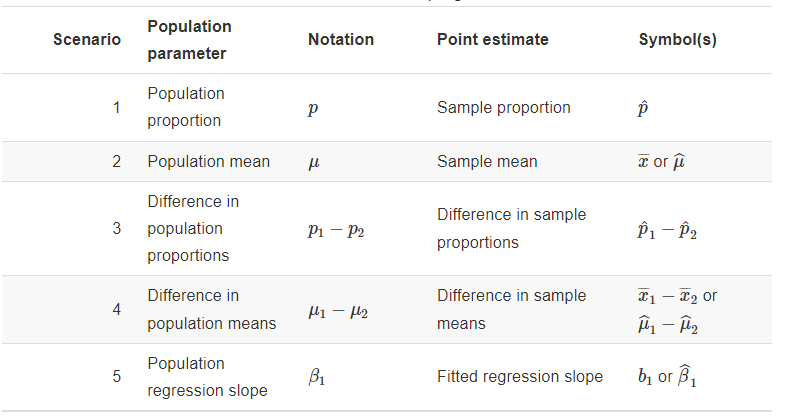
Task: Select the p-hat symbol in row 1
Action: [x=644, y=108]
